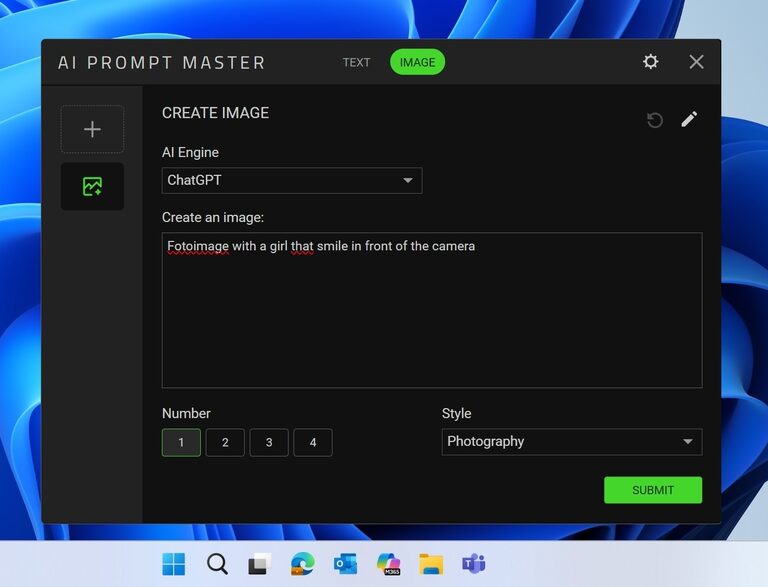Expand the Style Photography dropdown

[x=572, y=441]
